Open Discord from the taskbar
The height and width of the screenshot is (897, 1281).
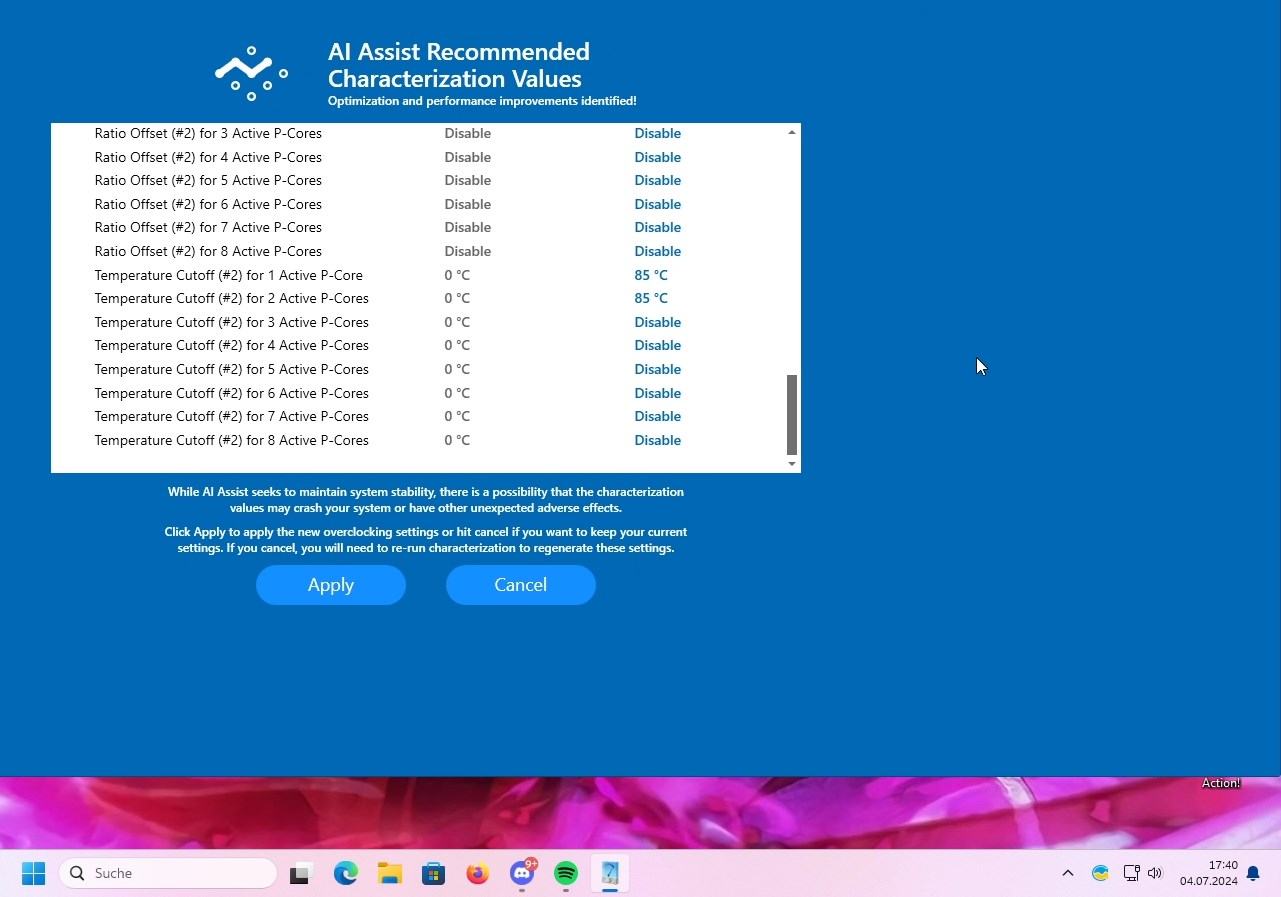pyautogui.click(x=522, y=873)
